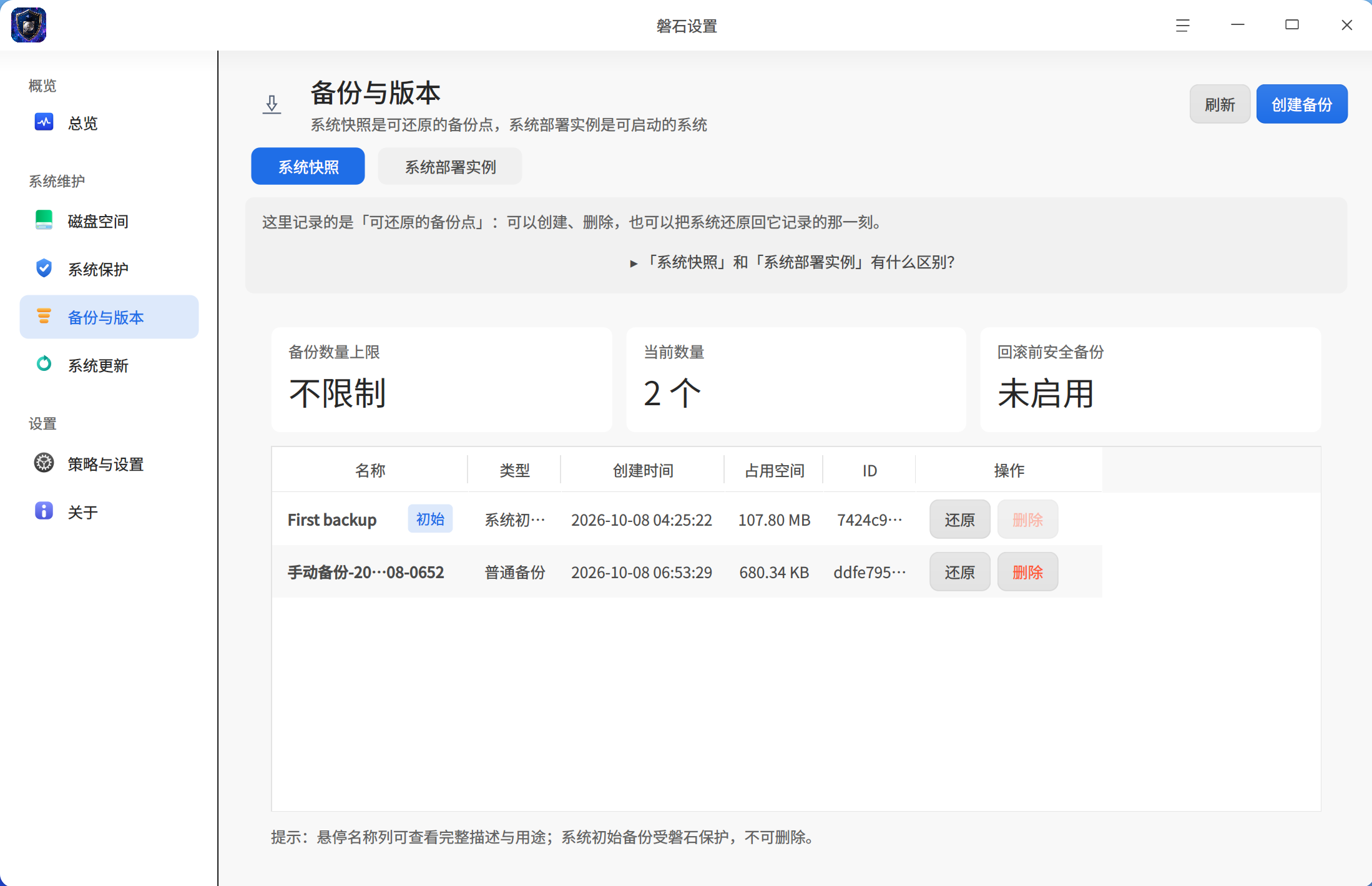
Task: Open 系统更新 in the sidebar
Action: (x=109, y=365)
